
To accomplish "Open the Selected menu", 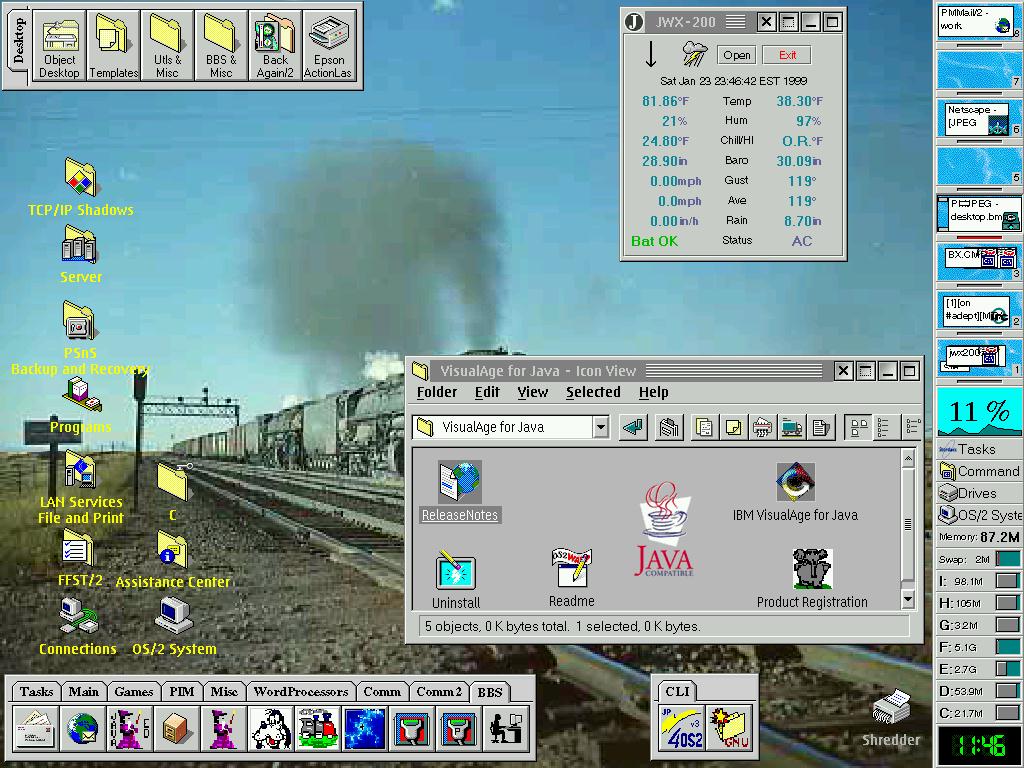I will click(593, 392).
